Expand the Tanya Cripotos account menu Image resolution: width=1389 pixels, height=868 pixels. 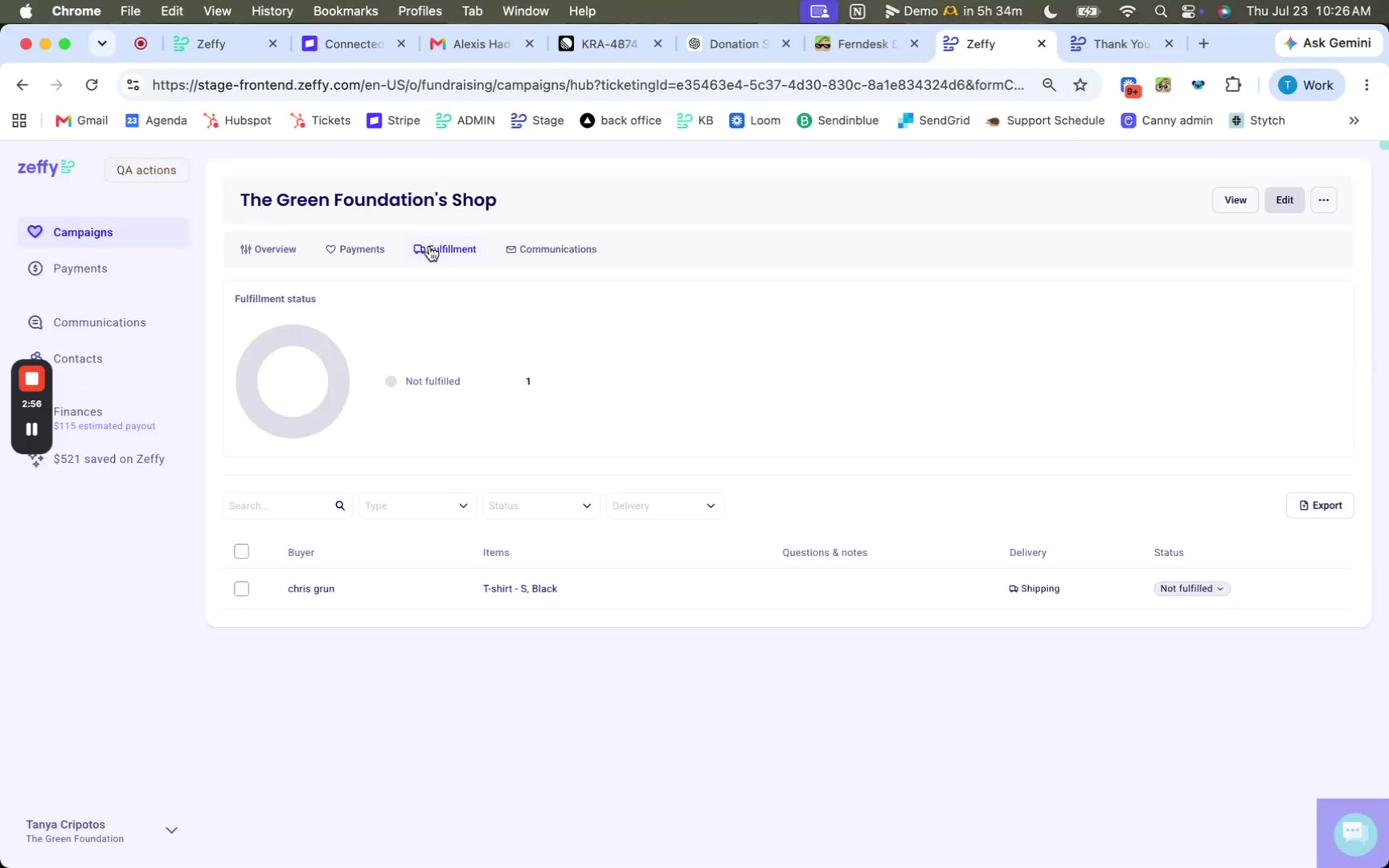click(x=171, y=830)
